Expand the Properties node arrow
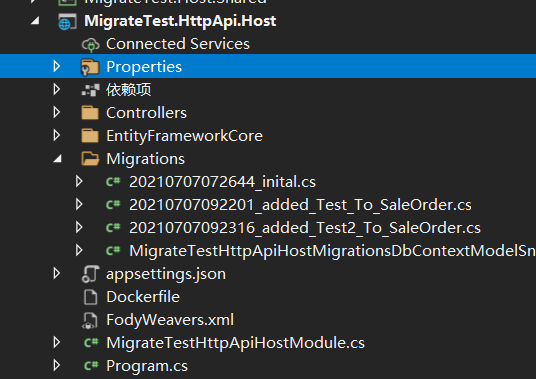Image resolution: width=536 pixels, height=379 pixels. (x=57, y=66)
